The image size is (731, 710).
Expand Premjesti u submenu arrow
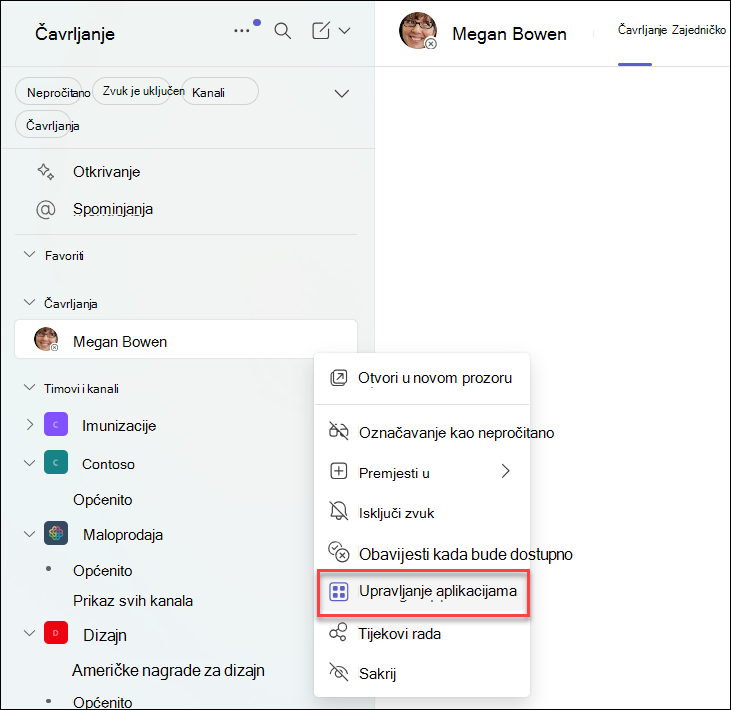point(506,471)
